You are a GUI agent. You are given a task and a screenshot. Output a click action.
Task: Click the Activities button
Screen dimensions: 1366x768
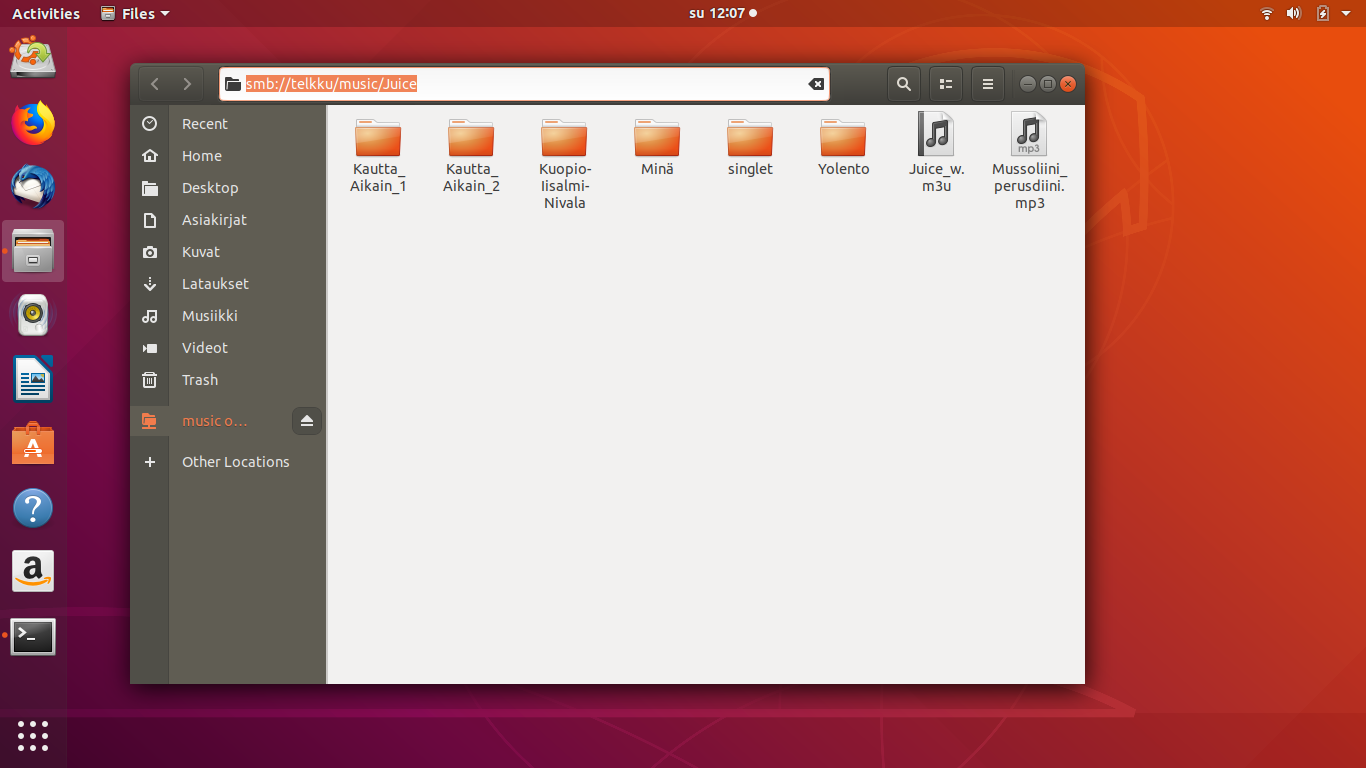[x=46, y=13]
